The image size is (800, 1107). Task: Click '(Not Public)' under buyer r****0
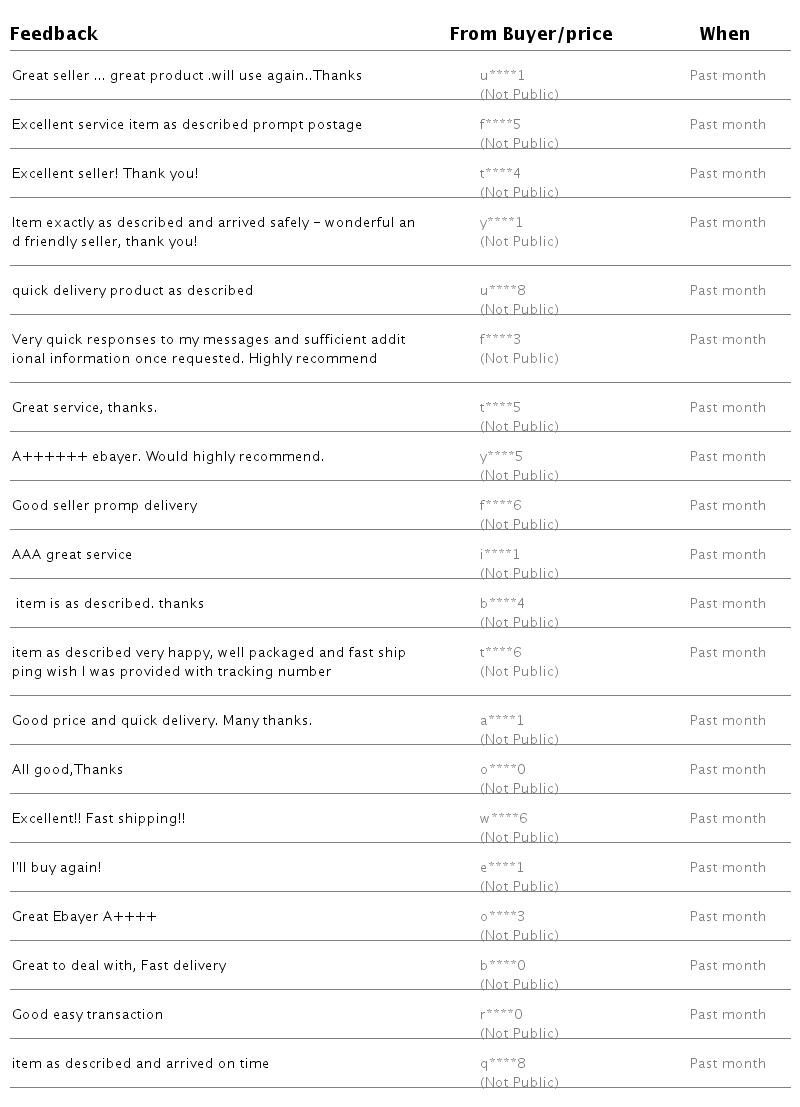[519, 1033]
